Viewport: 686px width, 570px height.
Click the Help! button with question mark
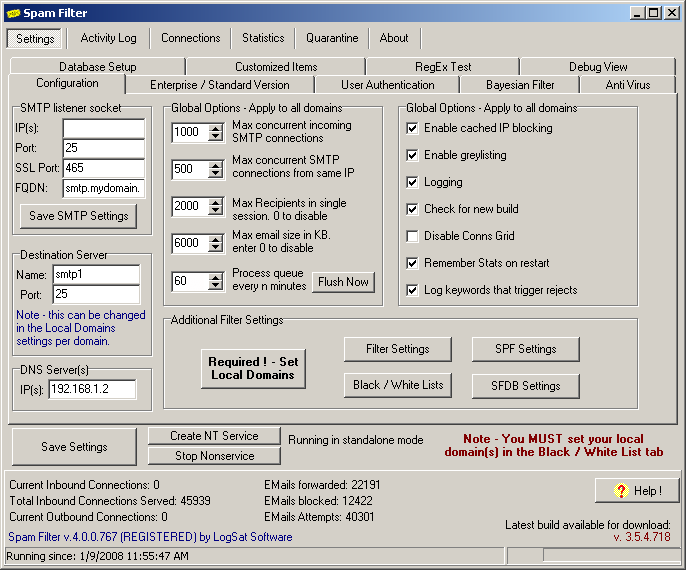point(636,490)
